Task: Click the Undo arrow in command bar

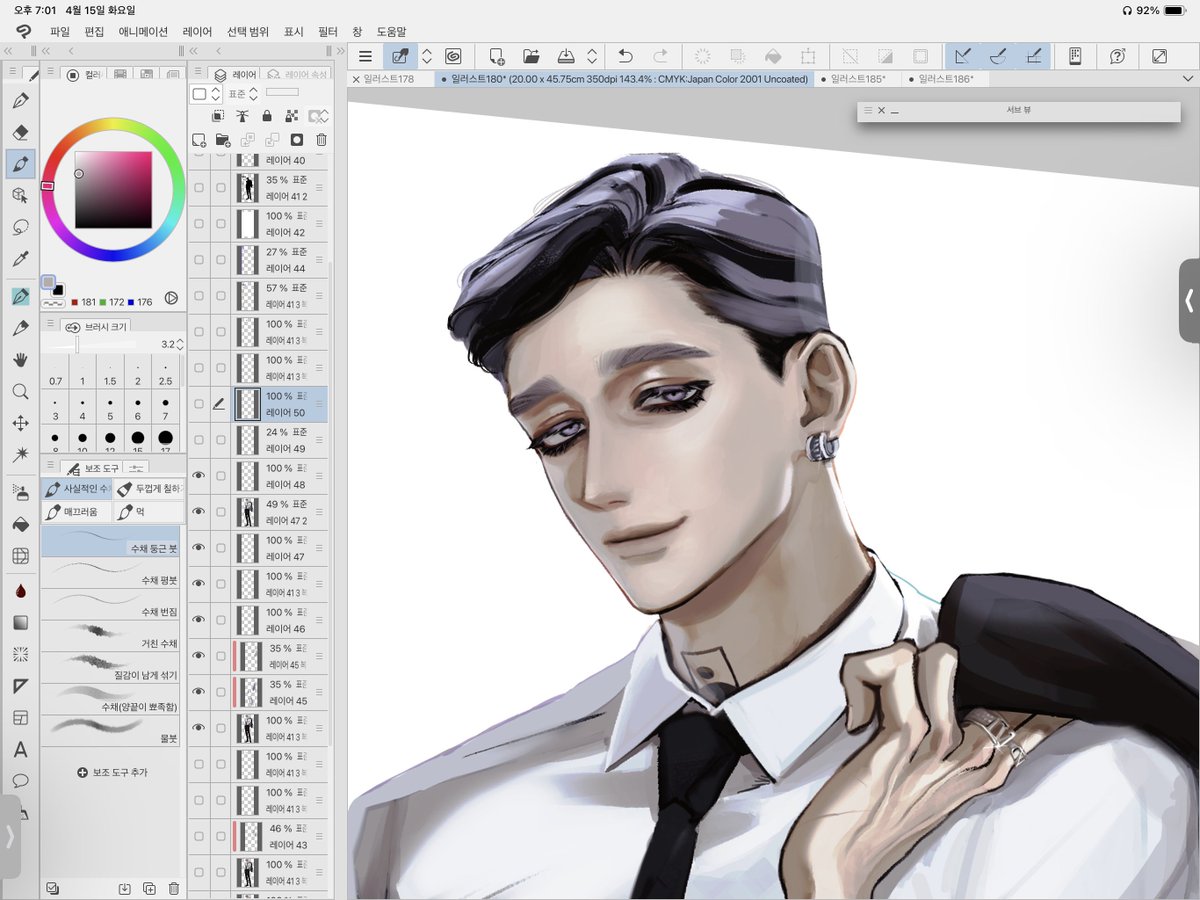Action: tap(626, 57)
